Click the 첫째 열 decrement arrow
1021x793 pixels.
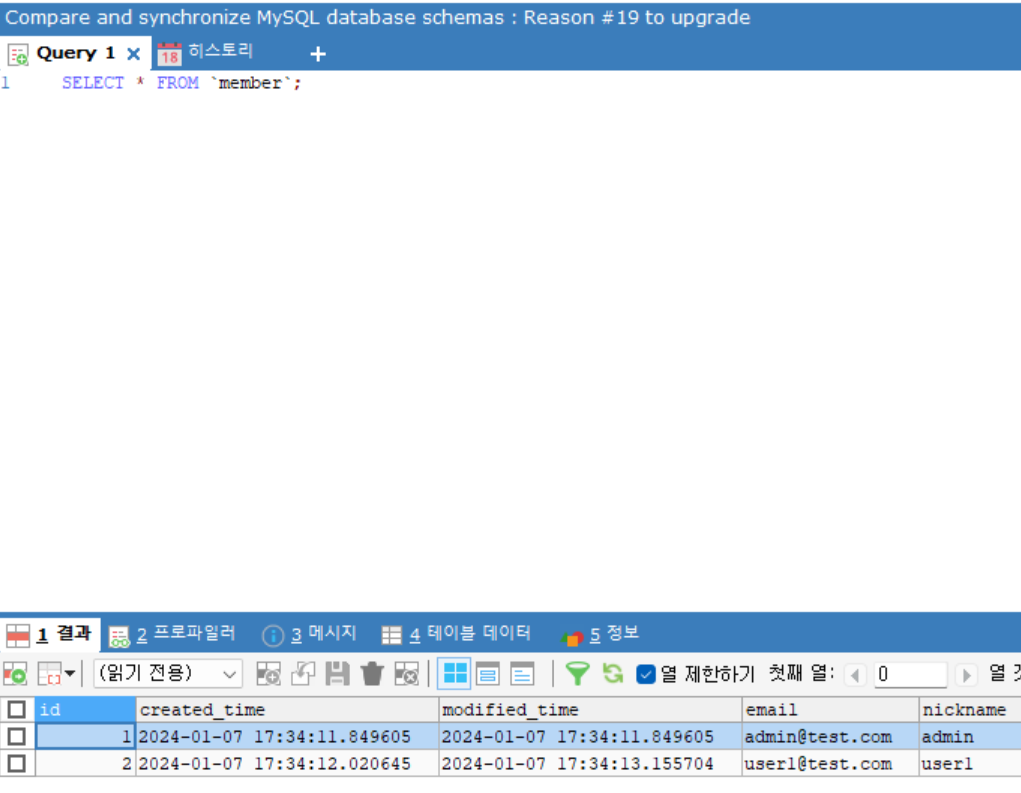[855, 674]
